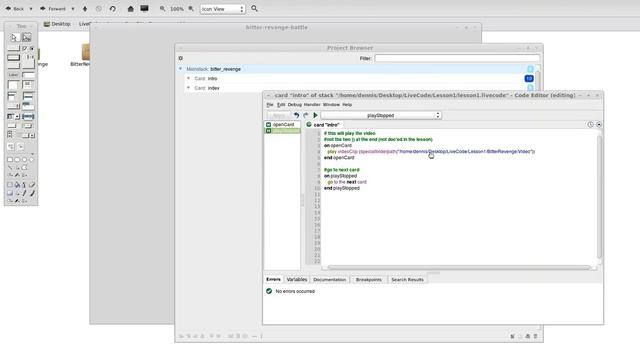The width and height of the screenshot is (640, 360).
Task: Select the Run (browse) pointer tool
Action: point(14,38)
